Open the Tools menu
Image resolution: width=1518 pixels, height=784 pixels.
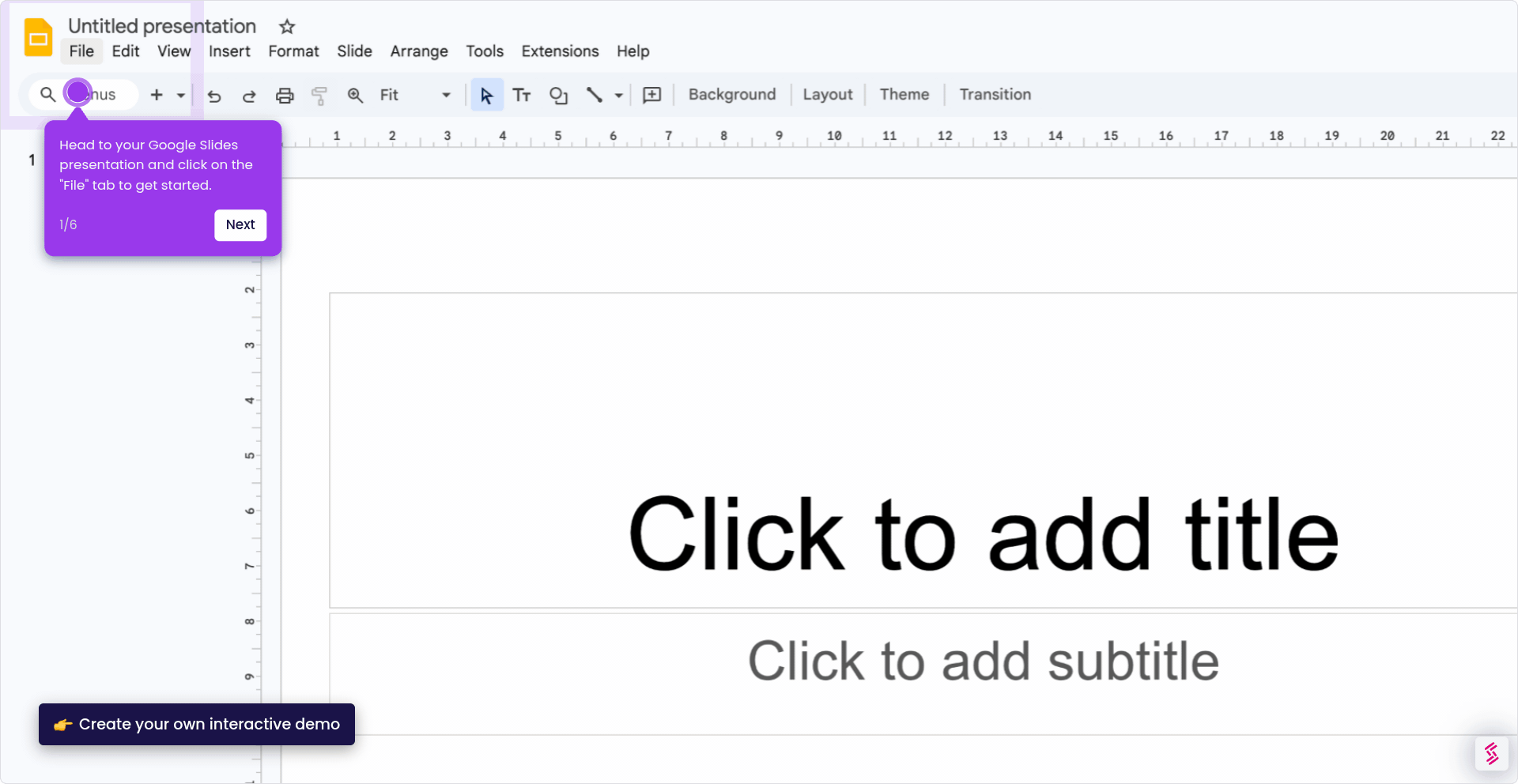click(x=485, y=51)
